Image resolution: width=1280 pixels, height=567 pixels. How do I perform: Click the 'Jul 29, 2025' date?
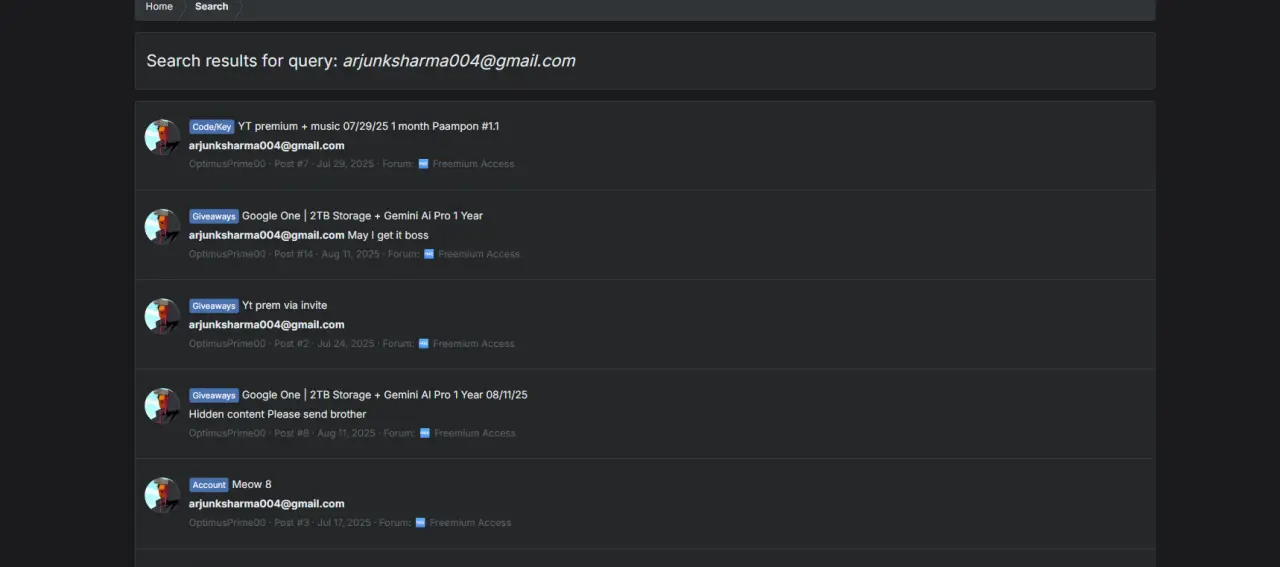pyautogui.click(x=345, y=164)
